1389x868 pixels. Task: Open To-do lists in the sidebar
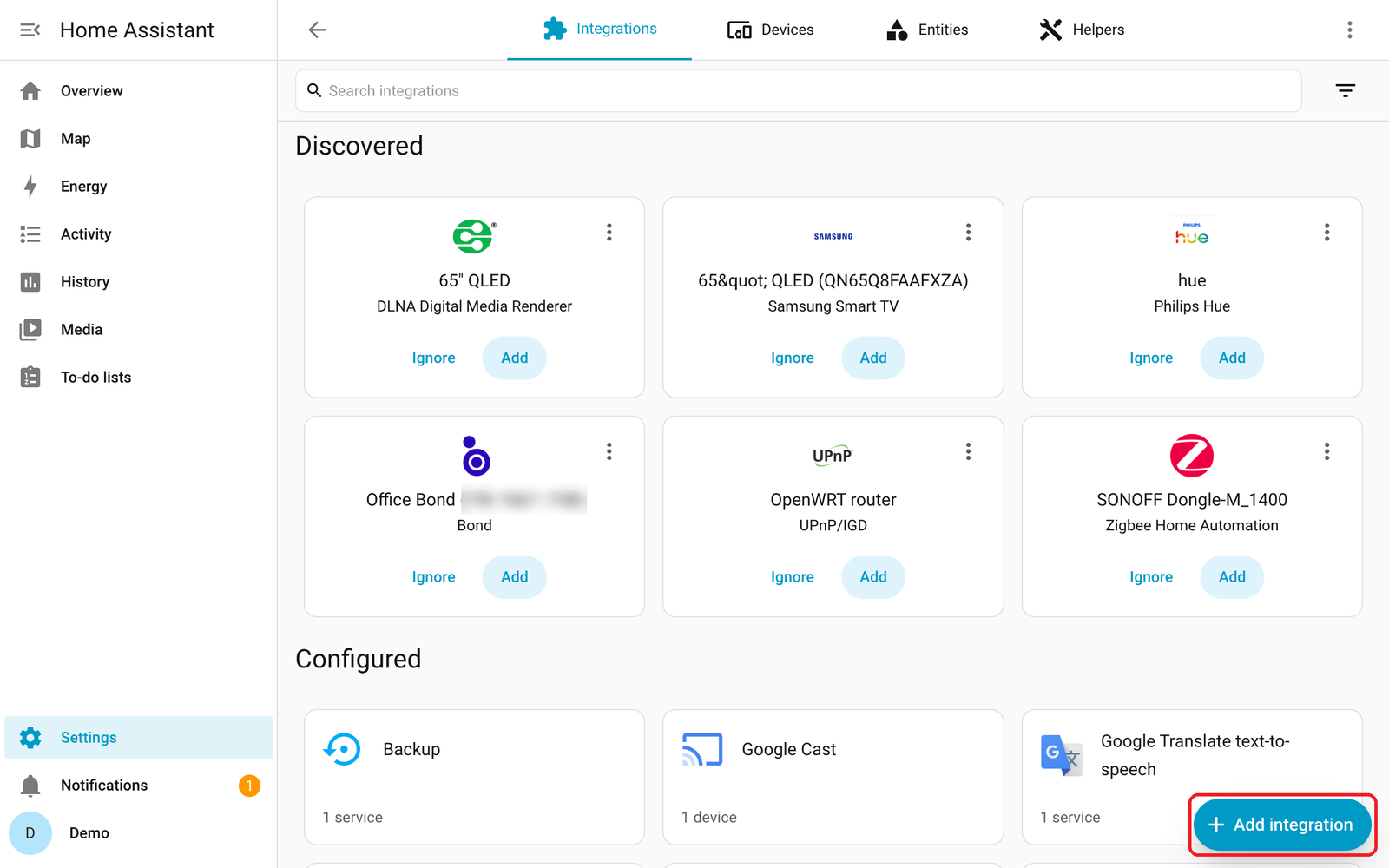coord(139,378)
